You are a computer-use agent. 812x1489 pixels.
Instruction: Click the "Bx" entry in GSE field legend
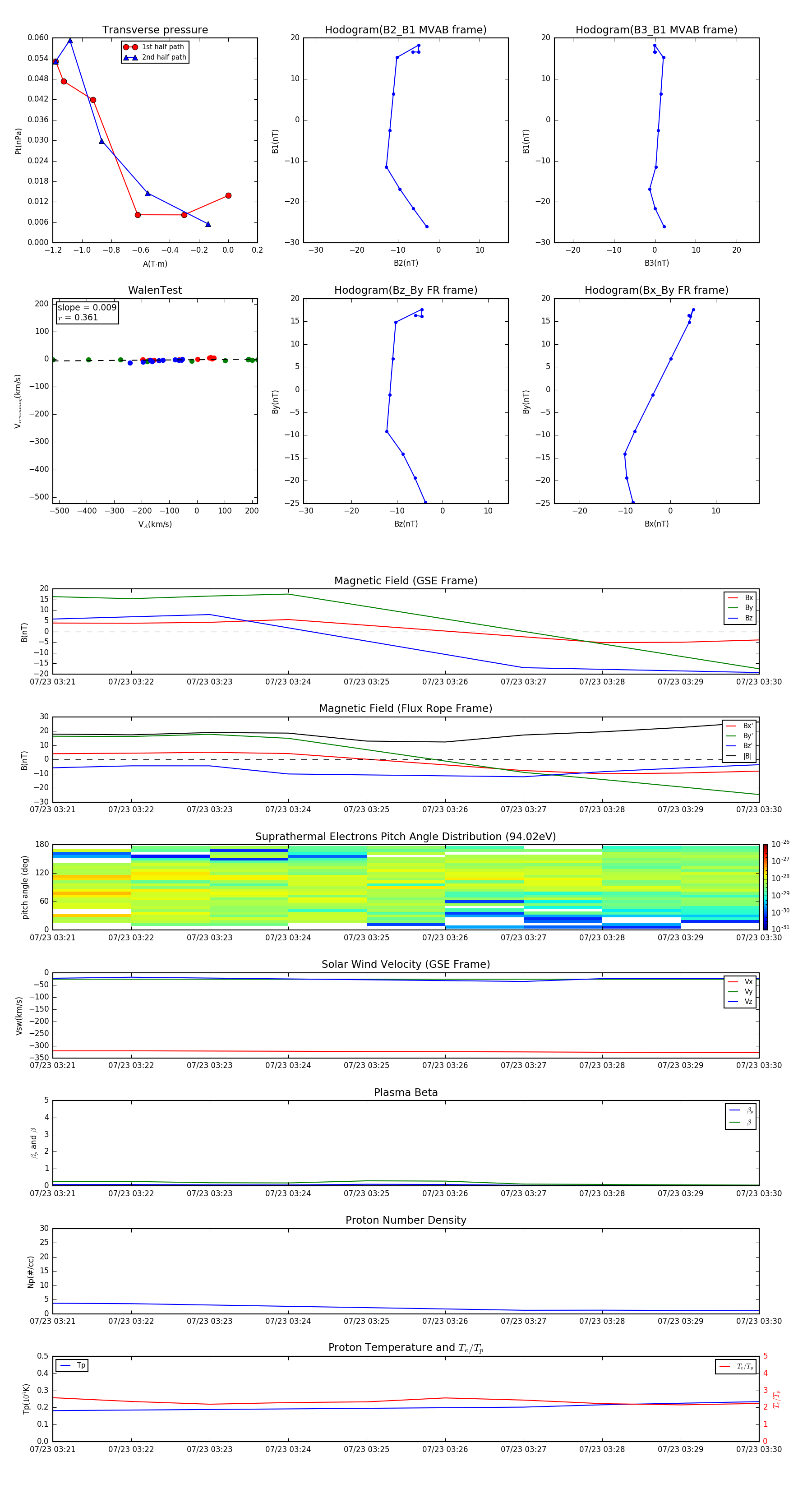pos(740,598)
